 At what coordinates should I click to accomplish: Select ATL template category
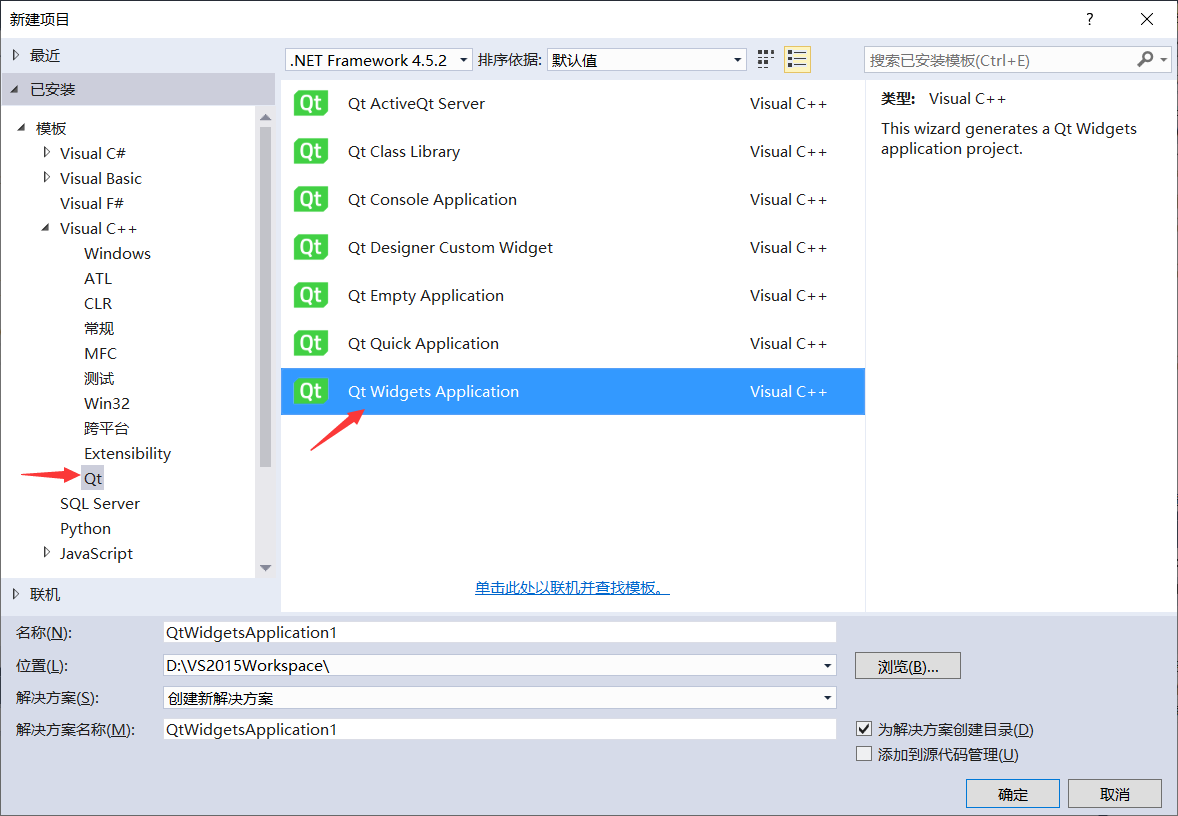(98, 278)
